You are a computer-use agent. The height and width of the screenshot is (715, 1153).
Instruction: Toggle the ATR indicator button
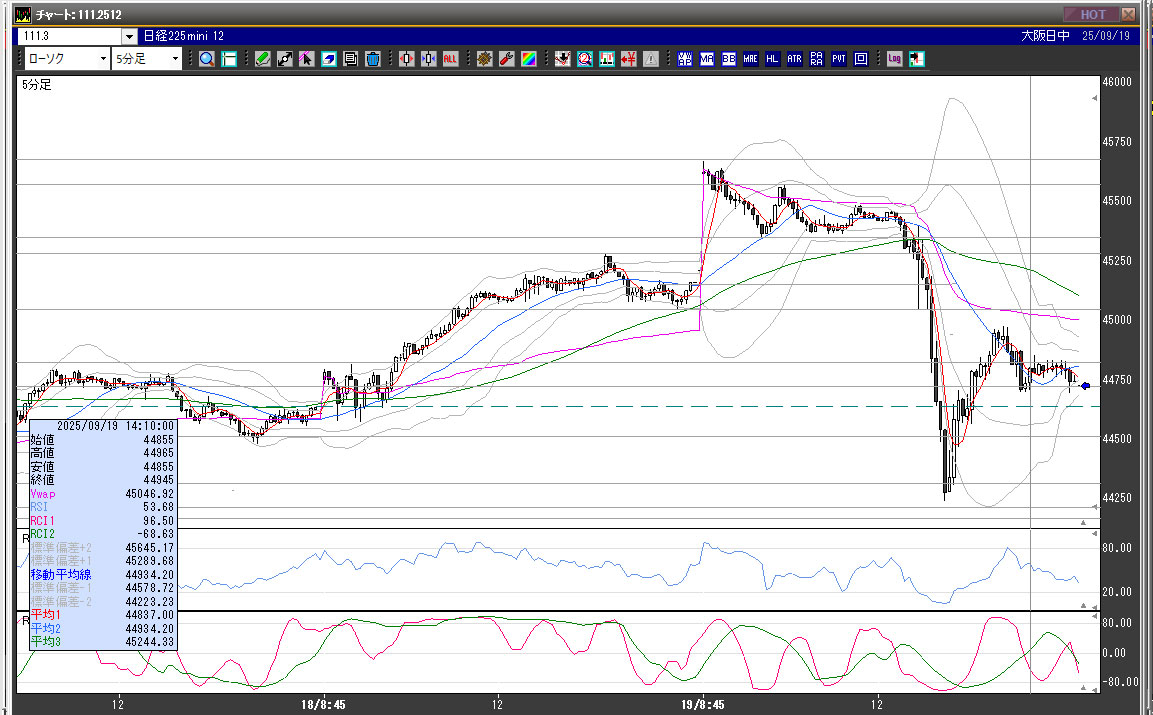point(794,59)
